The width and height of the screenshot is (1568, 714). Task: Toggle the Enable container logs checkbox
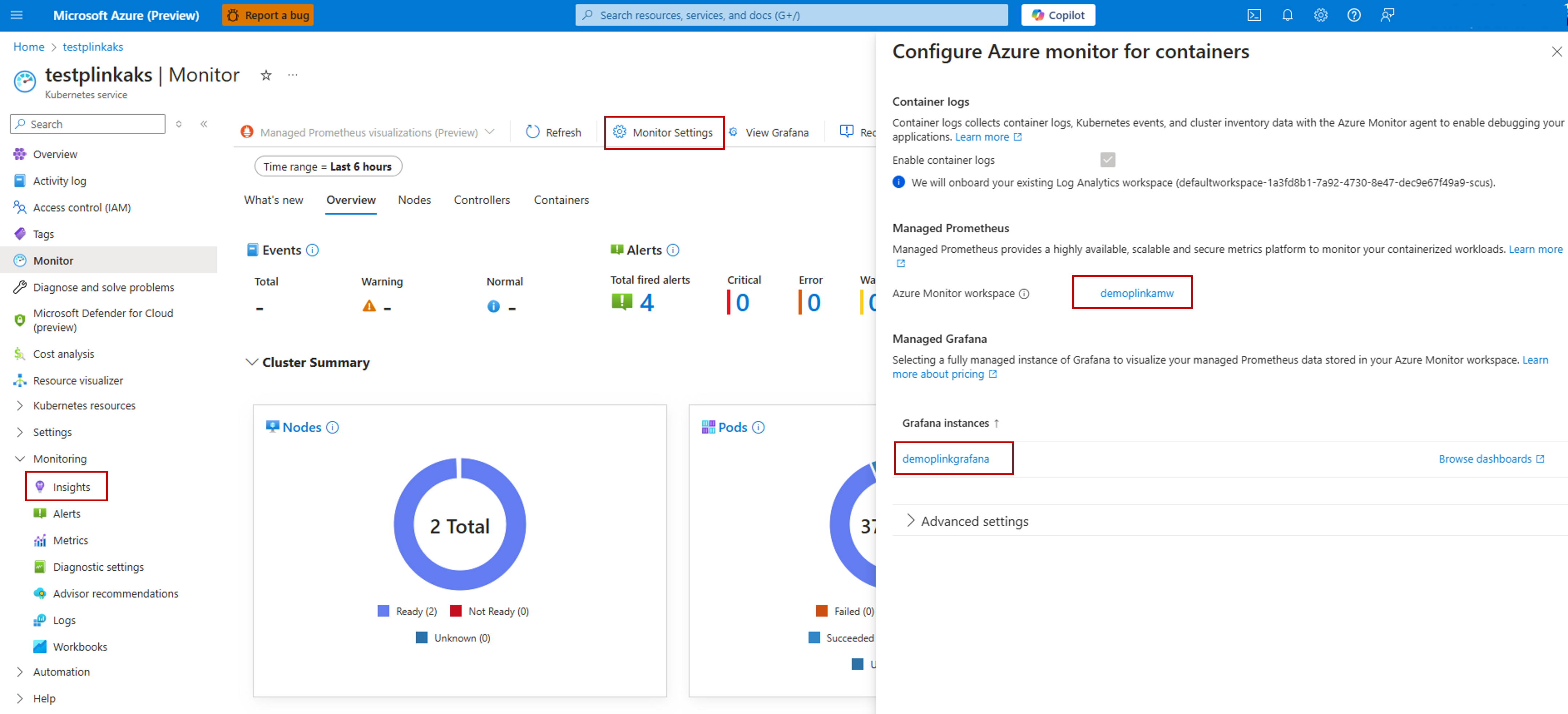pos(1107,160)
